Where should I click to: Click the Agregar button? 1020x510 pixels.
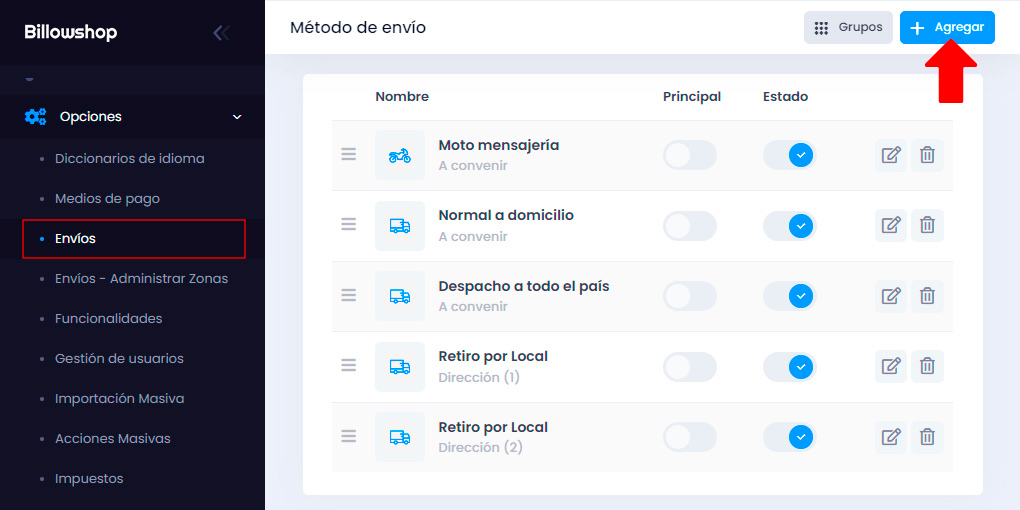click(x=946, y=27)
